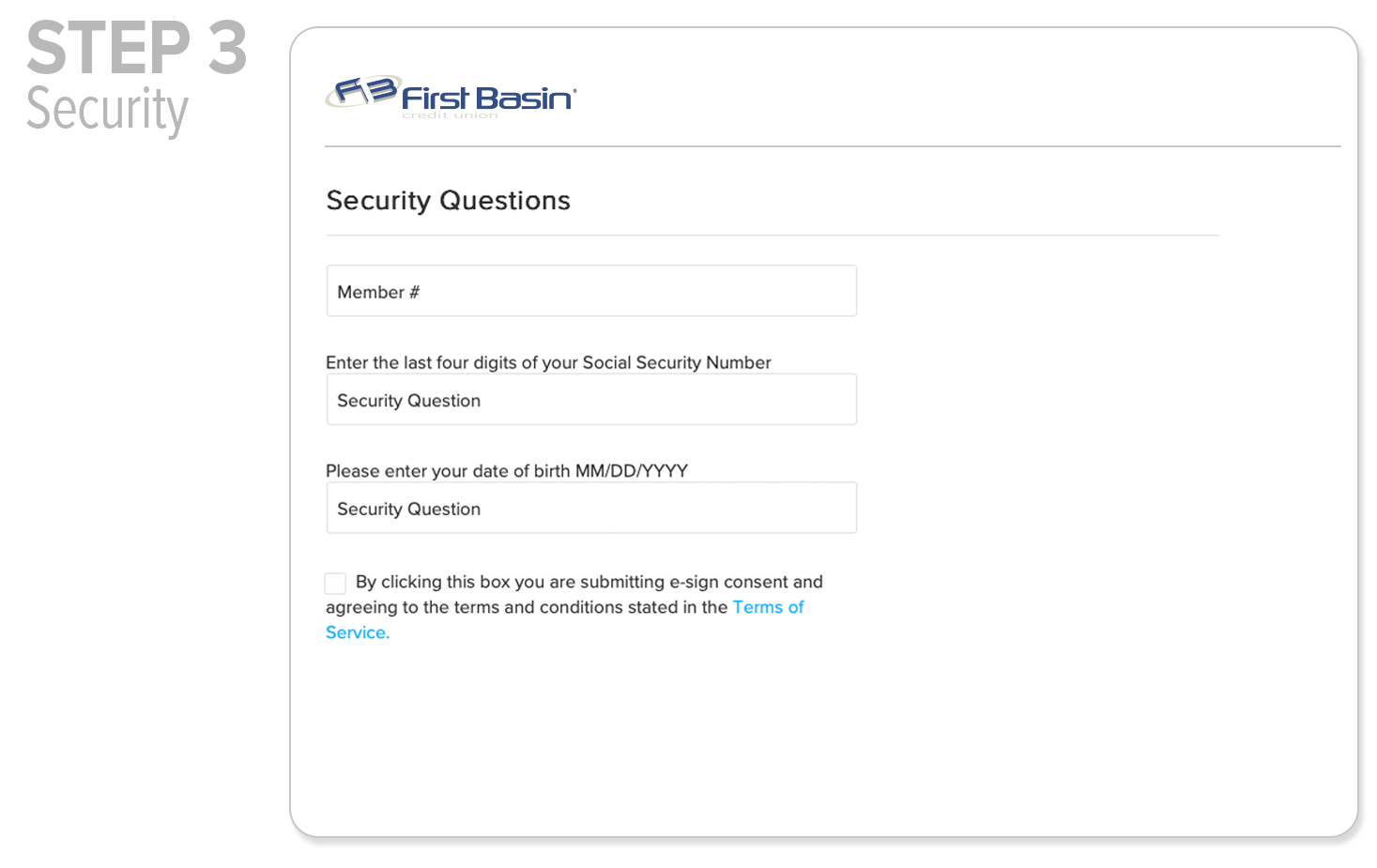
Task: Check the e-sign consent checkbox
Action: (335, 583)
